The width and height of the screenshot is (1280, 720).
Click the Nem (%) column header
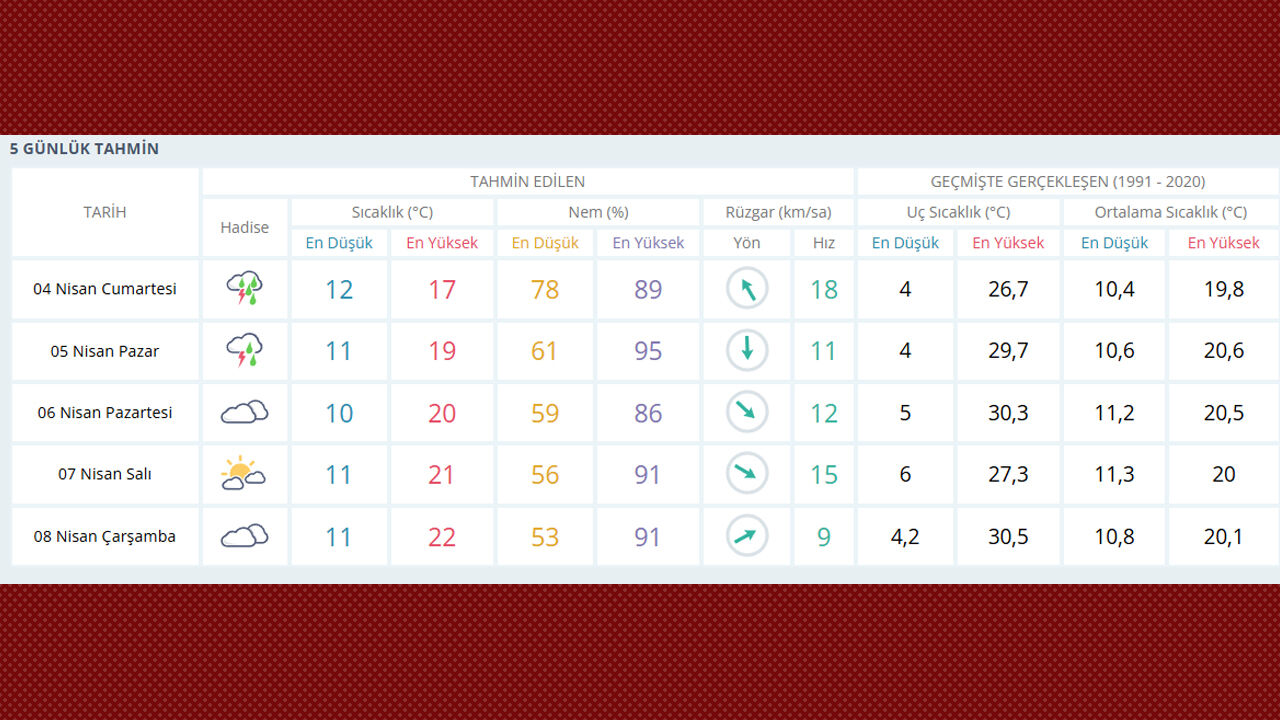click(598, 212)
